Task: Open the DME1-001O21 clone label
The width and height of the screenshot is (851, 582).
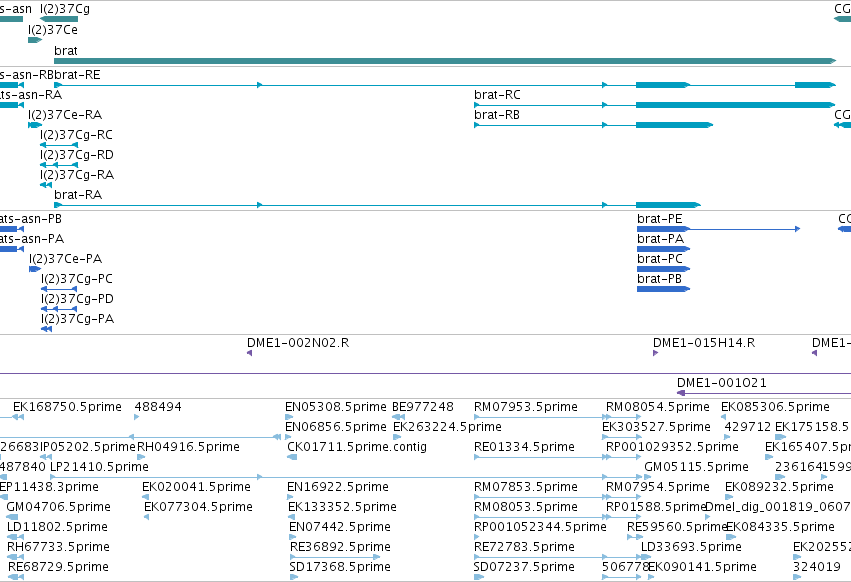Action: (x=722, y=383)
